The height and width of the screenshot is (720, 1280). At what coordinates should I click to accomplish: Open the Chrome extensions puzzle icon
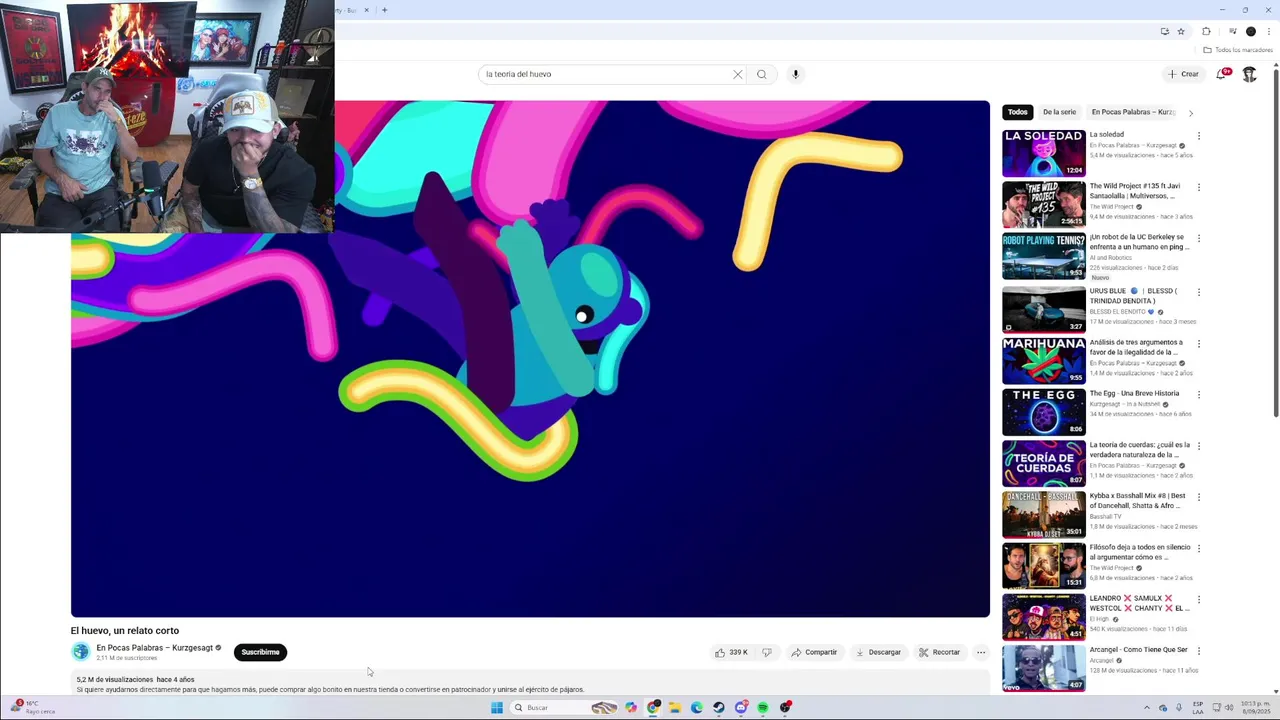(x=1206, y=32)
